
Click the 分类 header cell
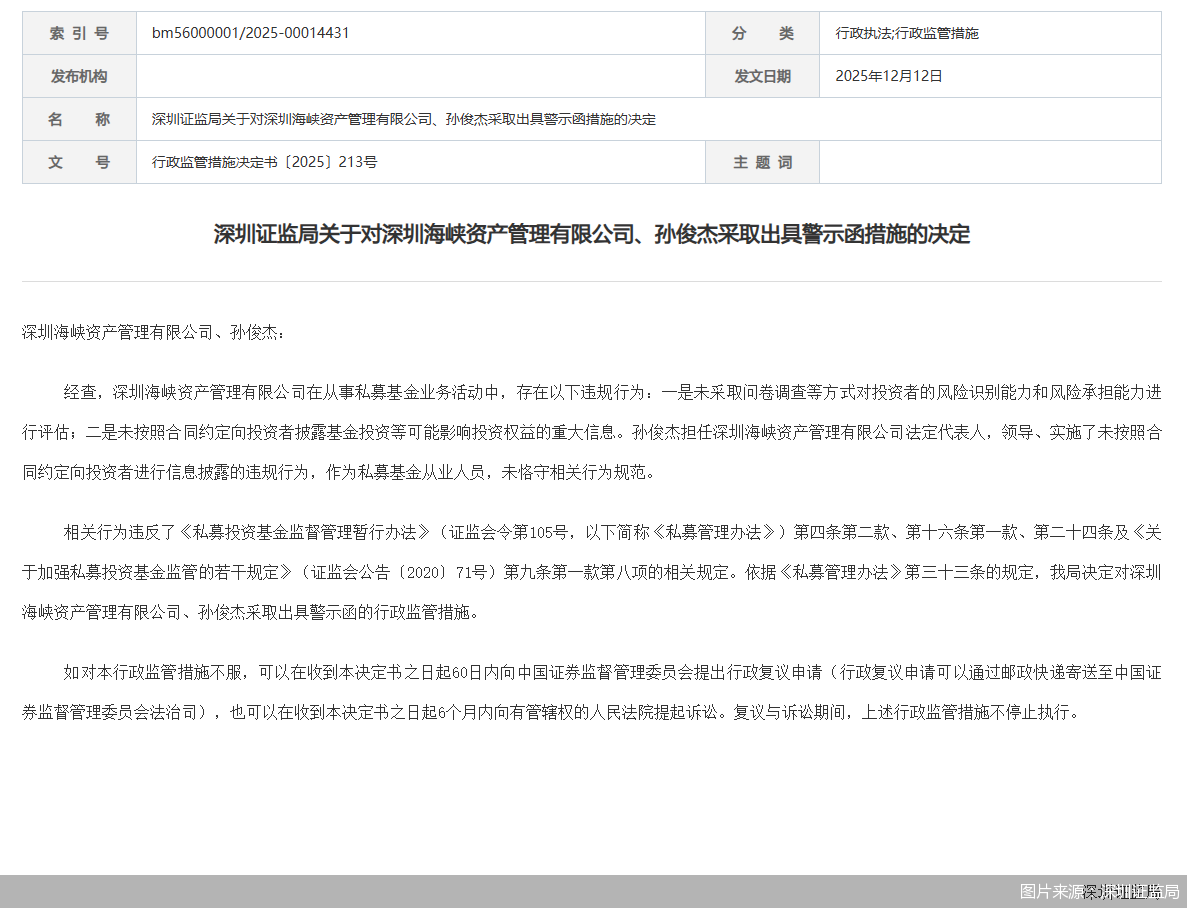(x=762, y=33)
